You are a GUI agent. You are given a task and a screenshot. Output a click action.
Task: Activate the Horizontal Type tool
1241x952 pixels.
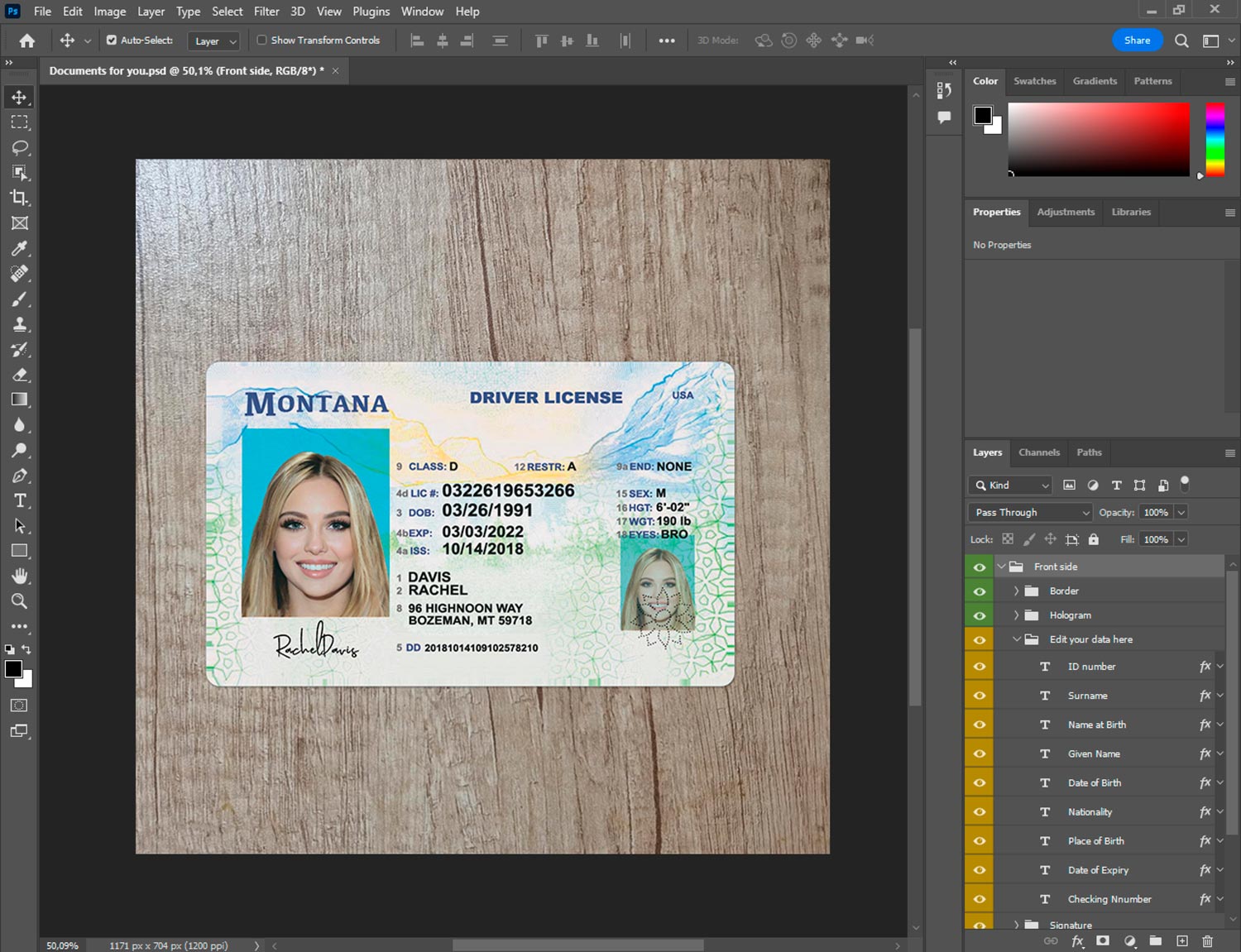pyautogui.click(x=20, y=500)
